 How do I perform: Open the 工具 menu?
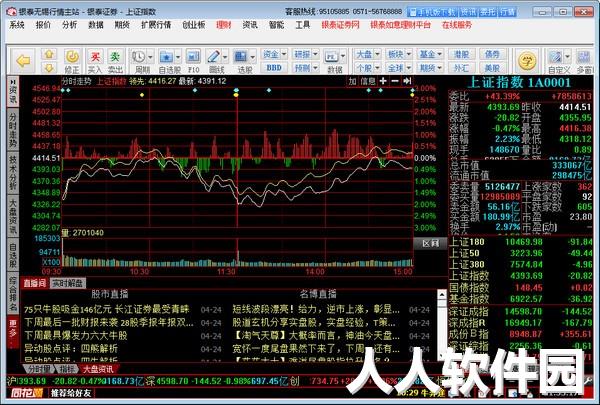click(302, 25)
